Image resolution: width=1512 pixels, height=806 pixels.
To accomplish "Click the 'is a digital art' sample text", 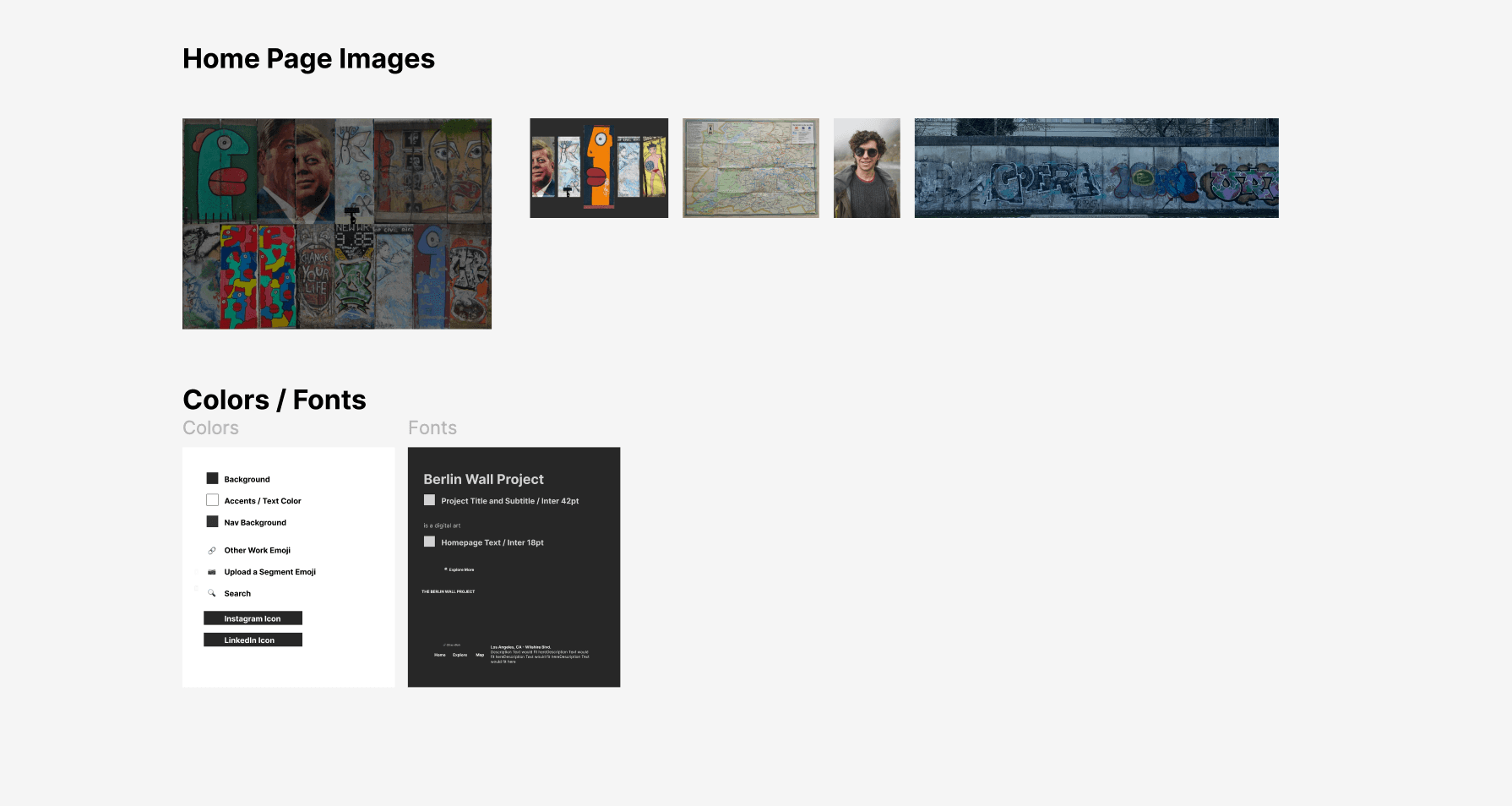I will click(x=442, y=526).
